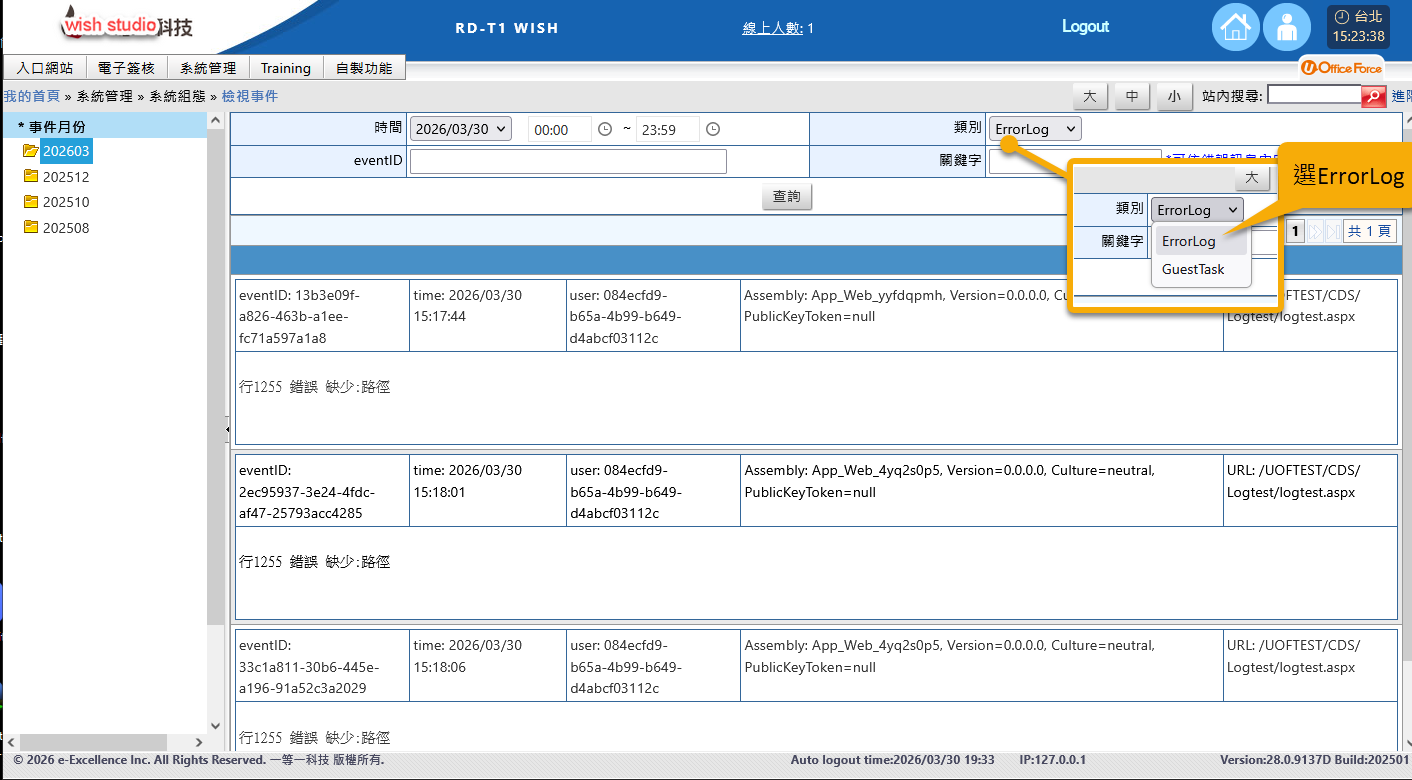
Task: Click the 202512 folder icon
Action: [30, 177]
